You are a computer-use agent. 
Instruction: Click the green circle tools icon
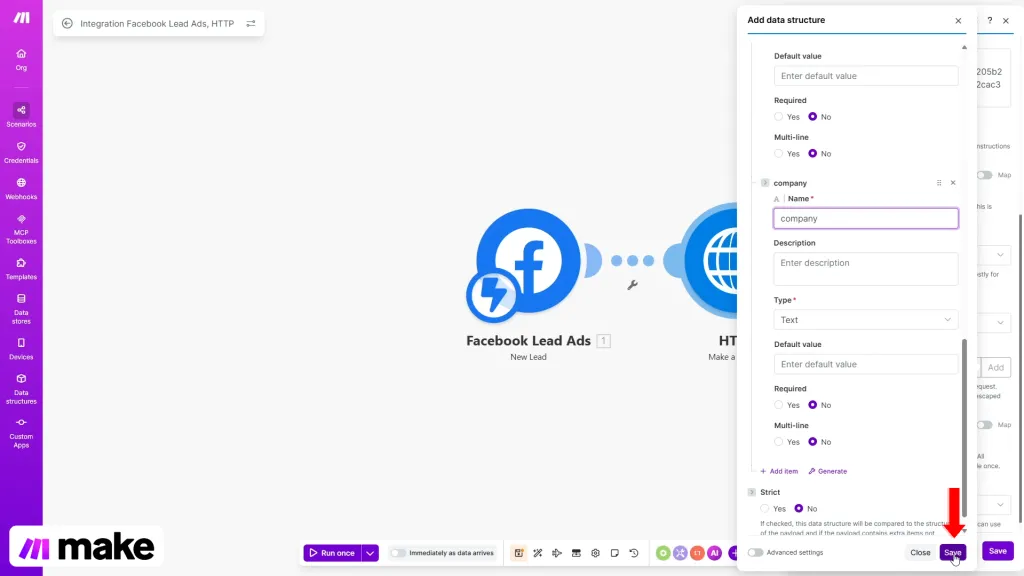pyautogui.click(x=663, y=553)
